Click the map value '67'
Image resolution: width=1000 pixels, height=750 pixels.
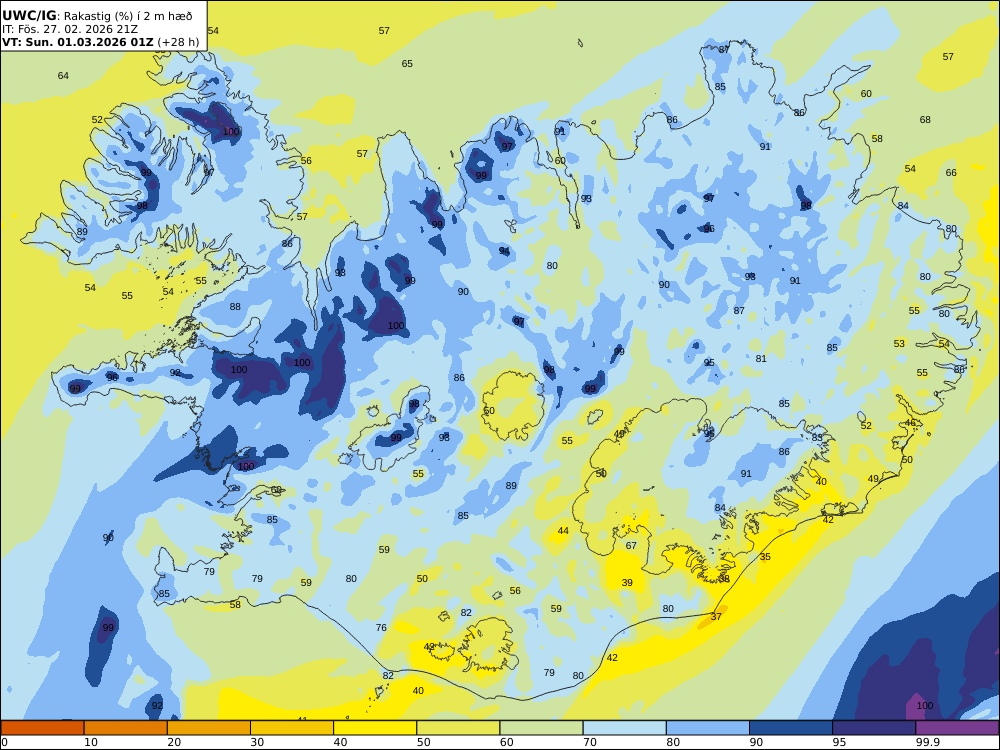(x=631, y=546)
